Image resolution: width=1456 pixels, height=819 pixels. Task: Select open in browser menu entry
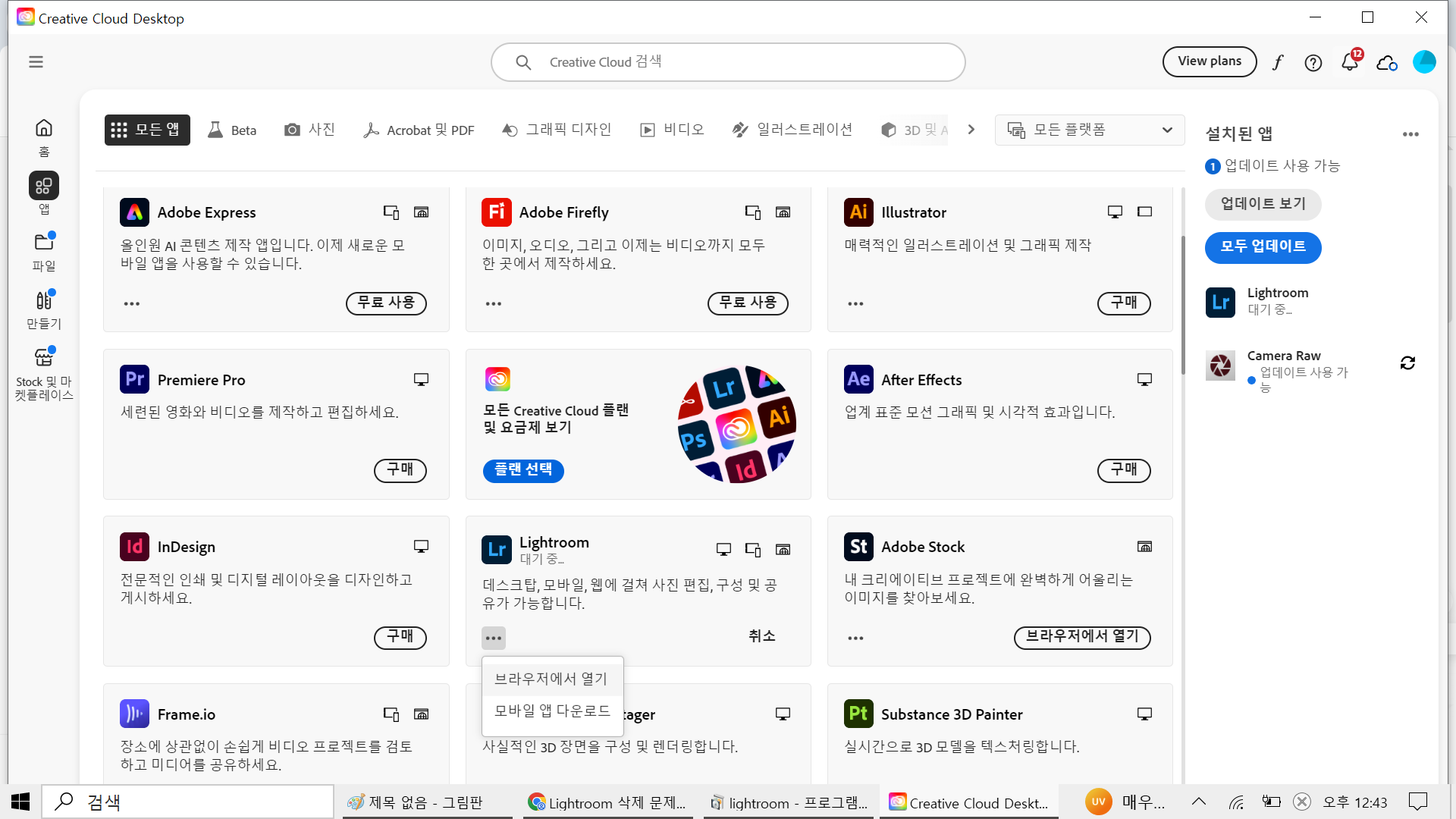tap(551, 679)
